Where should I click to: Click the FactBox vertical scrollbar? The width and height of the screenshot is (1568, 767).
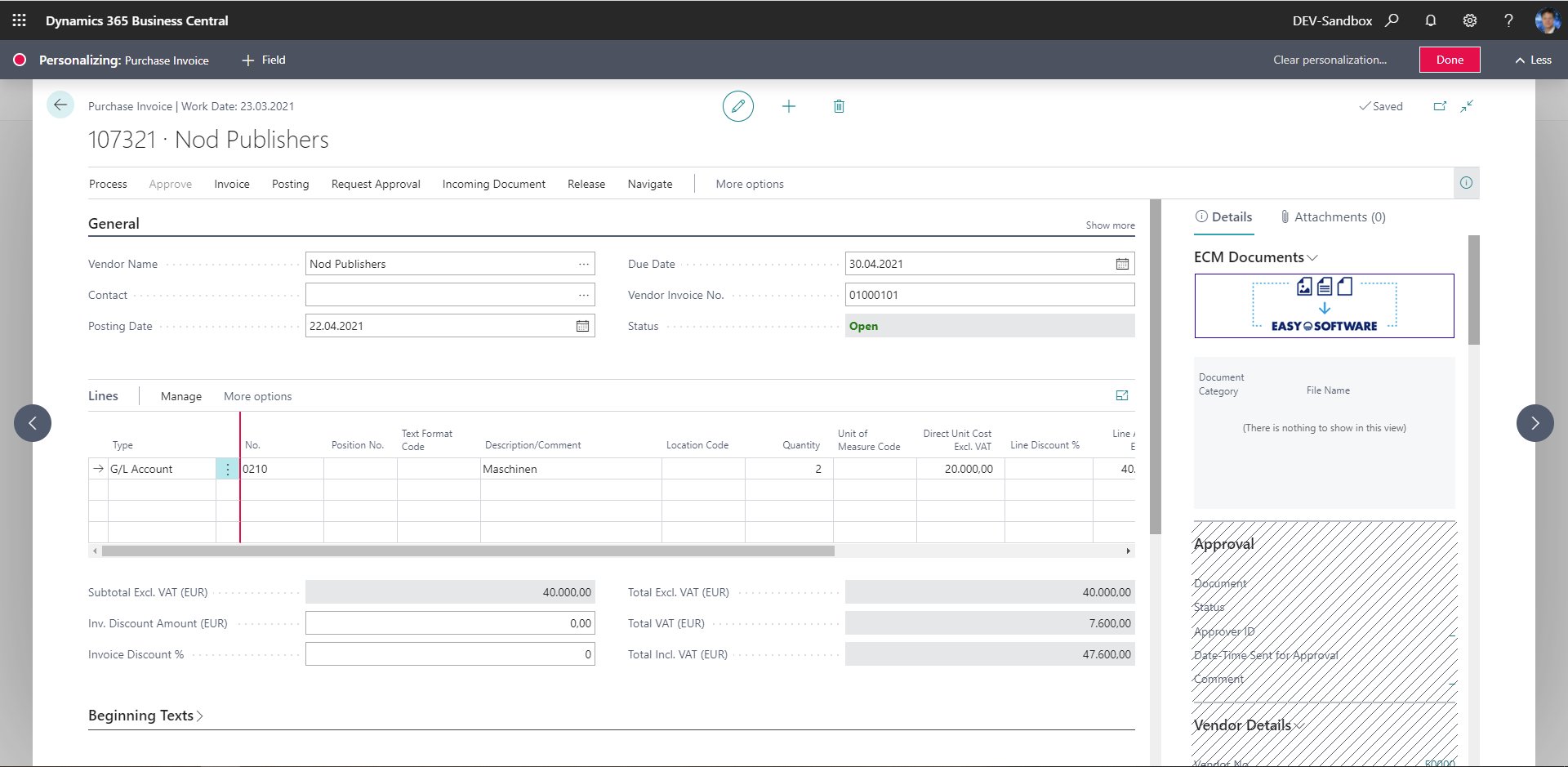1473,290
